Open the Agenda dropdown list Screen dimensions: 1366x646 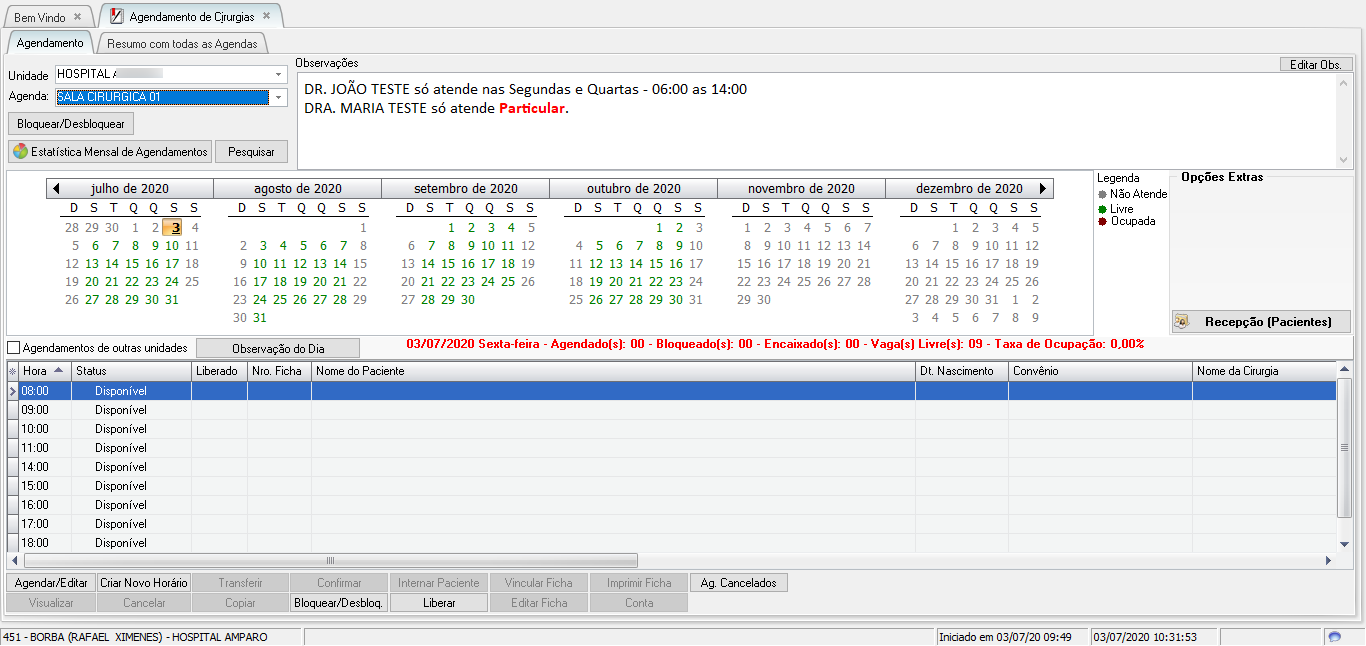[278, 97]
